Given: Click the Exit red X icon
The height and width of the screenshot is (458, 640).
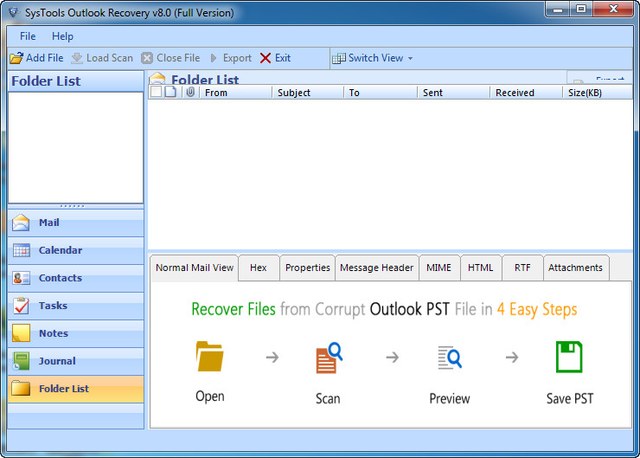Looking at the screenshot, I should pos(265,58).
